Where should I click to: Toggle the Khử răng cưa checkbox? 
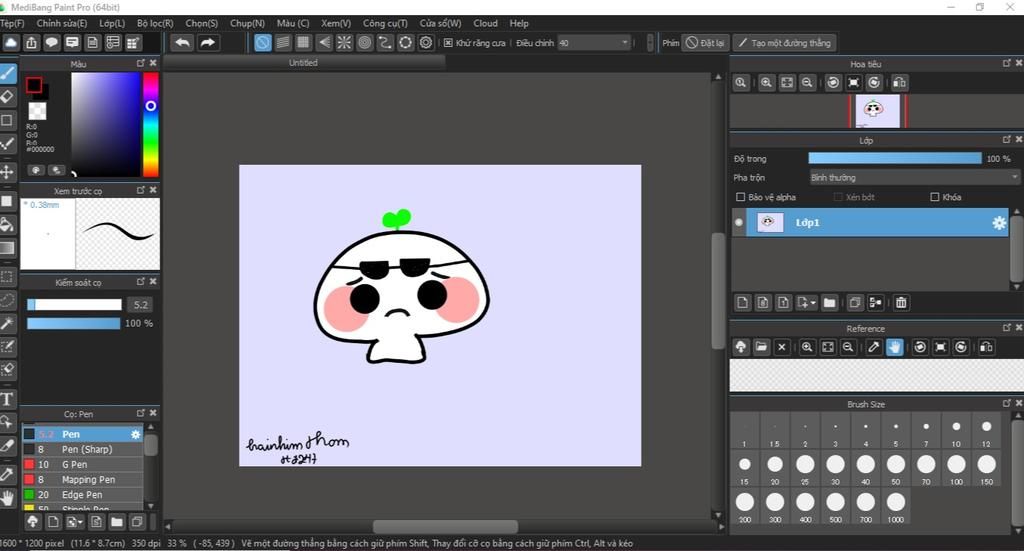click(448, 43)
